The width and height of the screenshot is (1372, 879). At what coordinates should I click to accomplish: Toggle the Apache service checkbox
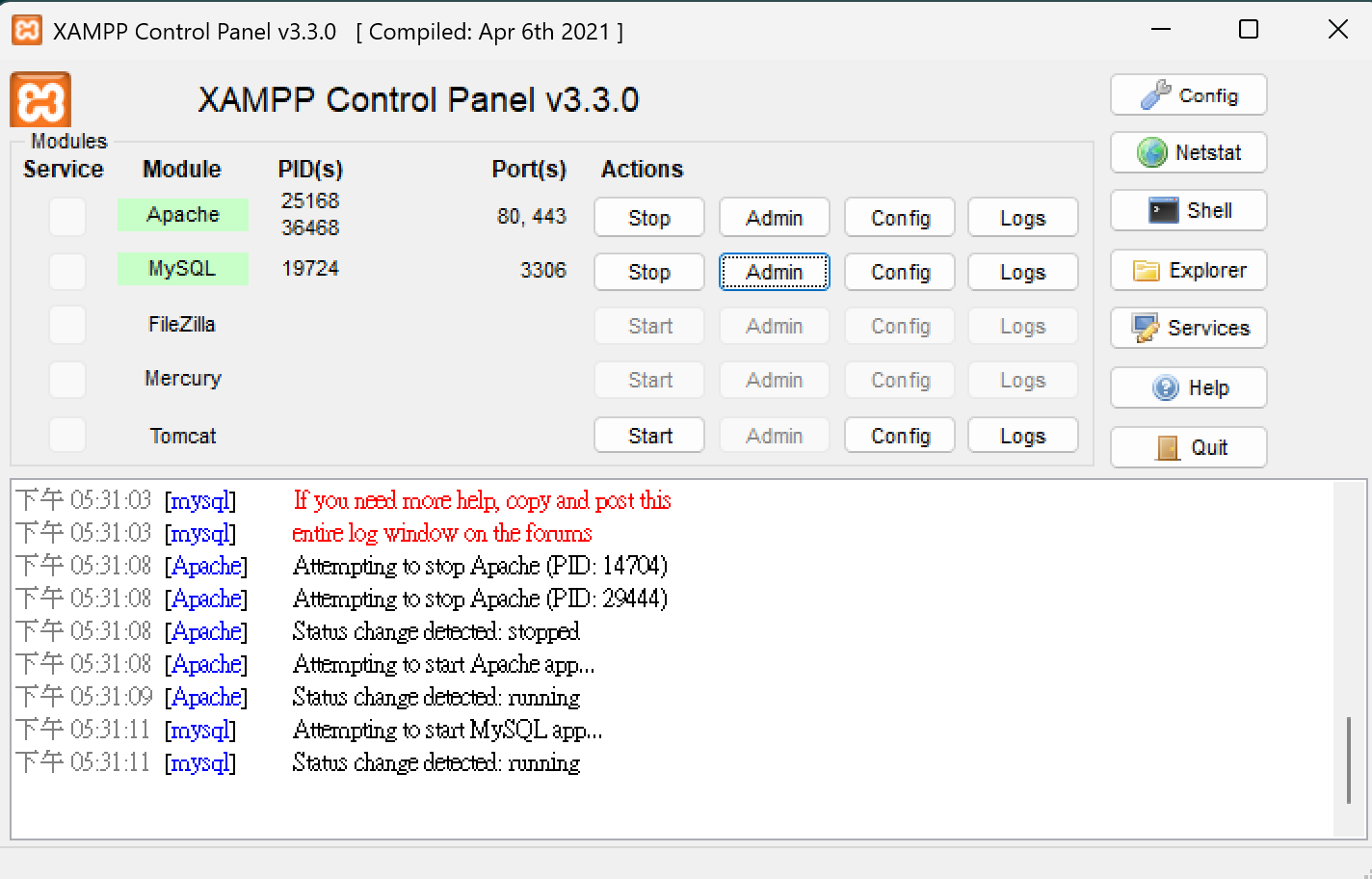(x=67, y=217)
